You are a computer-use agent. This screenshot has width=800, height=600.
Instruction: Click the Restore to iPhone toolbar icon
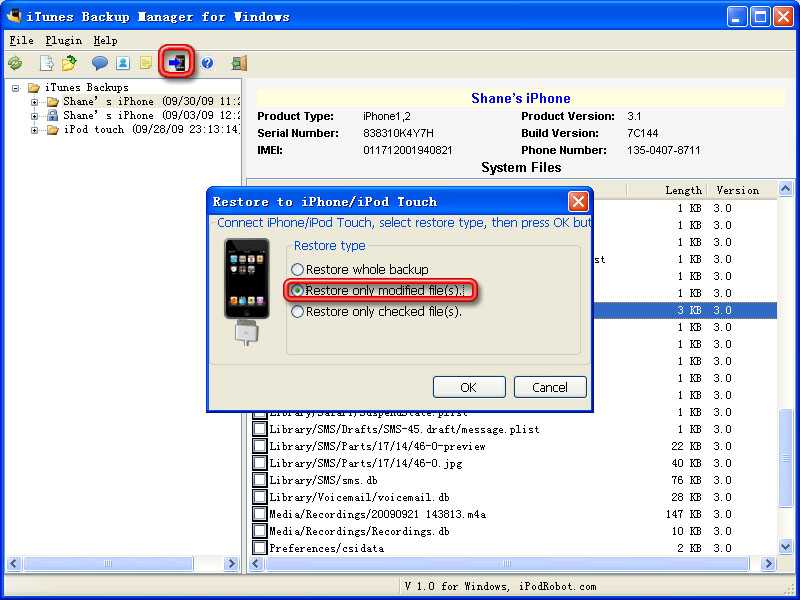[x=177, y=62]
